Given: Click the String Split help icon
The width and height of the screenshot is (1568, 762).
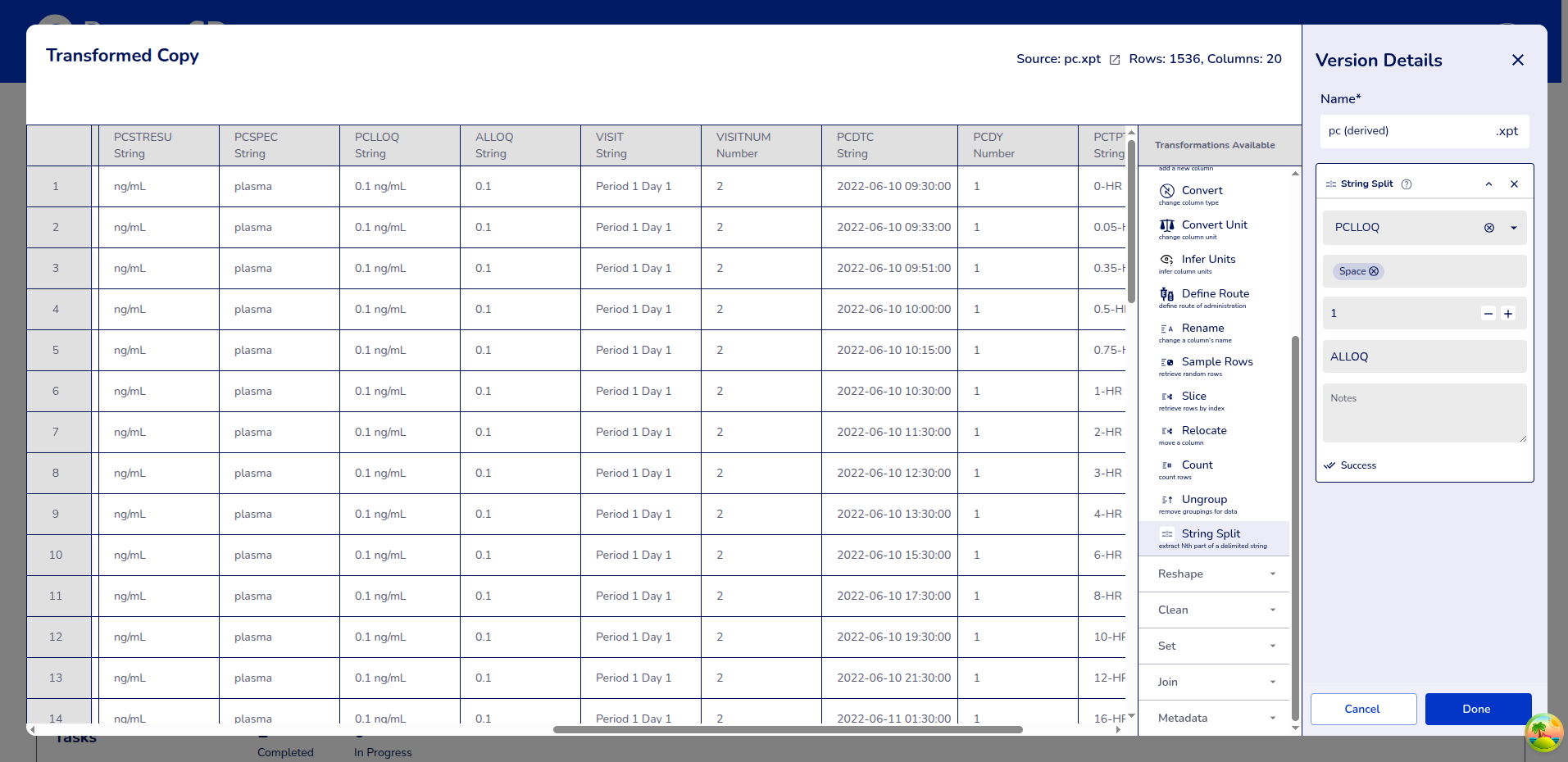Looking at the screenshot, I should [1407, 184].
